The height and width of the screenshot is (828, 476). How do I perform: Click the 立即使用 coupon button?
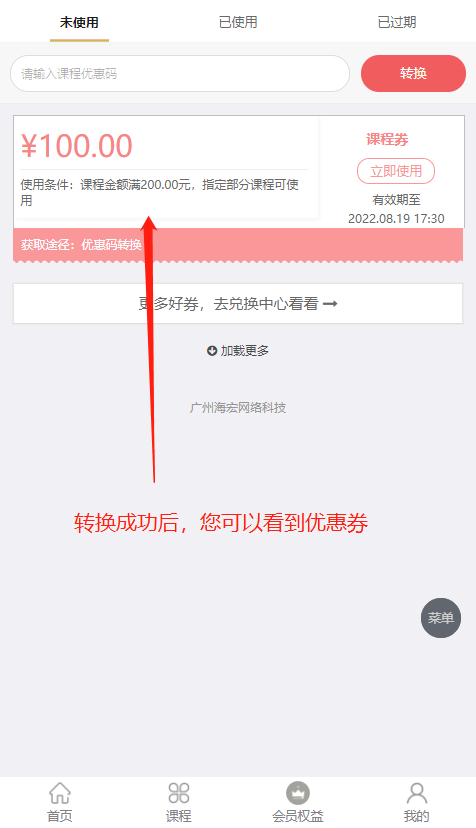[396, 171]
